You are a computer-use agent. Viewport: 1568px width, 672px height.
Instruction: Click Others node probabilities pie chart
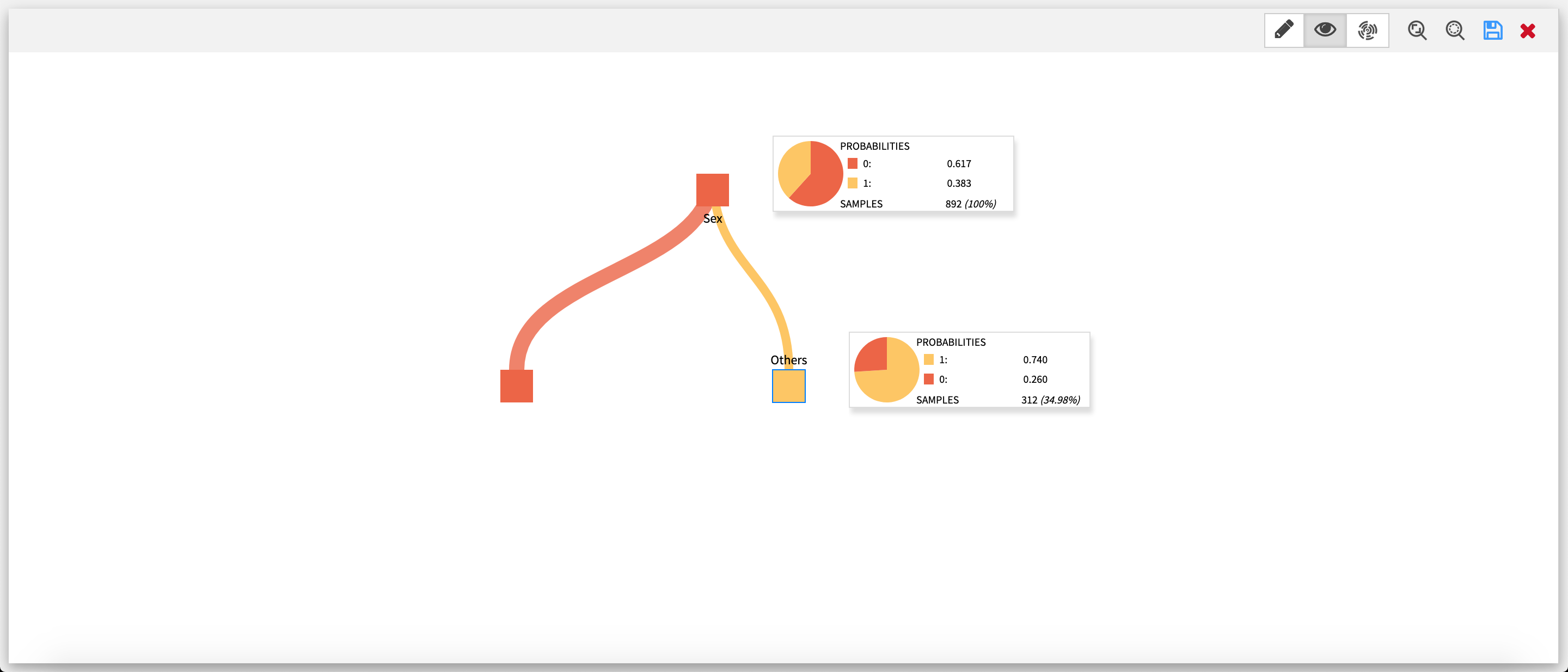coord(886,370)
